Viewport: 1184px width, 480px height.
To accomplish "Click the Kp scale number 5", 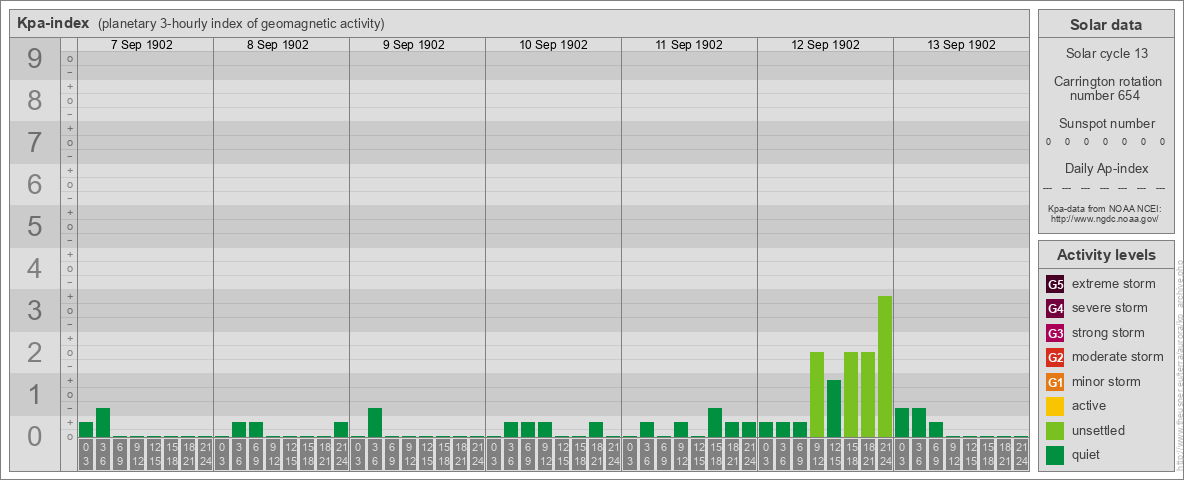I will [35, 226].
